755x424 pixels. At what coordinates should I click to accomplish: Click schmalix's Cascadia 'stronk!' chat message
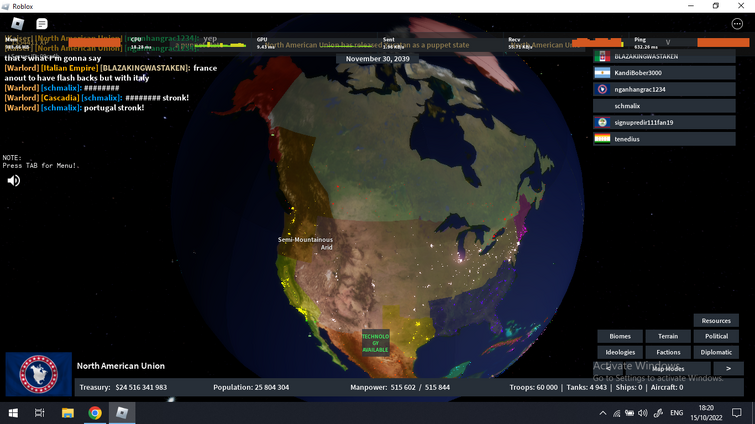96,98
